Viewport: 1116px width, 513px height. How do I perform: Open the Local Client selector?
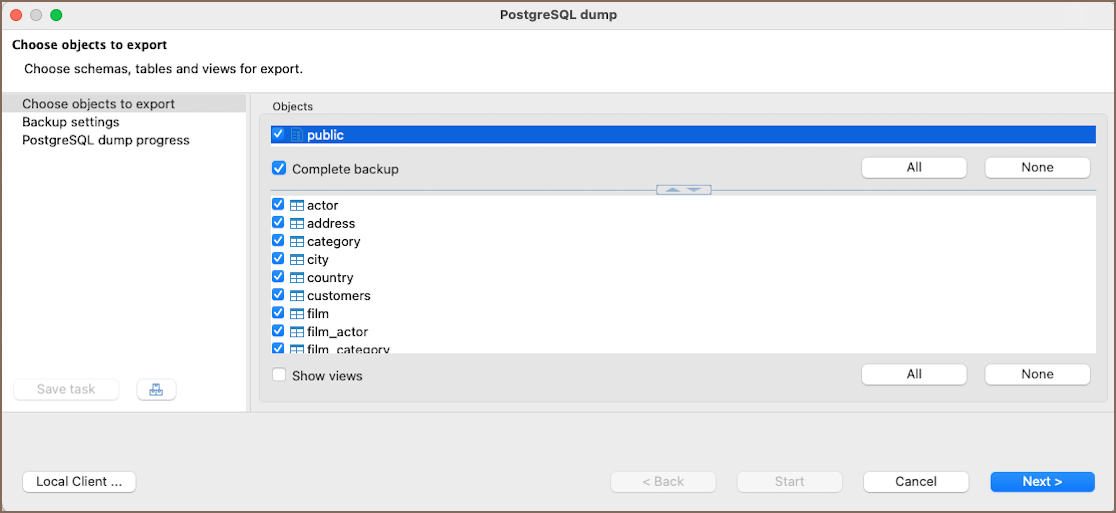79,482
